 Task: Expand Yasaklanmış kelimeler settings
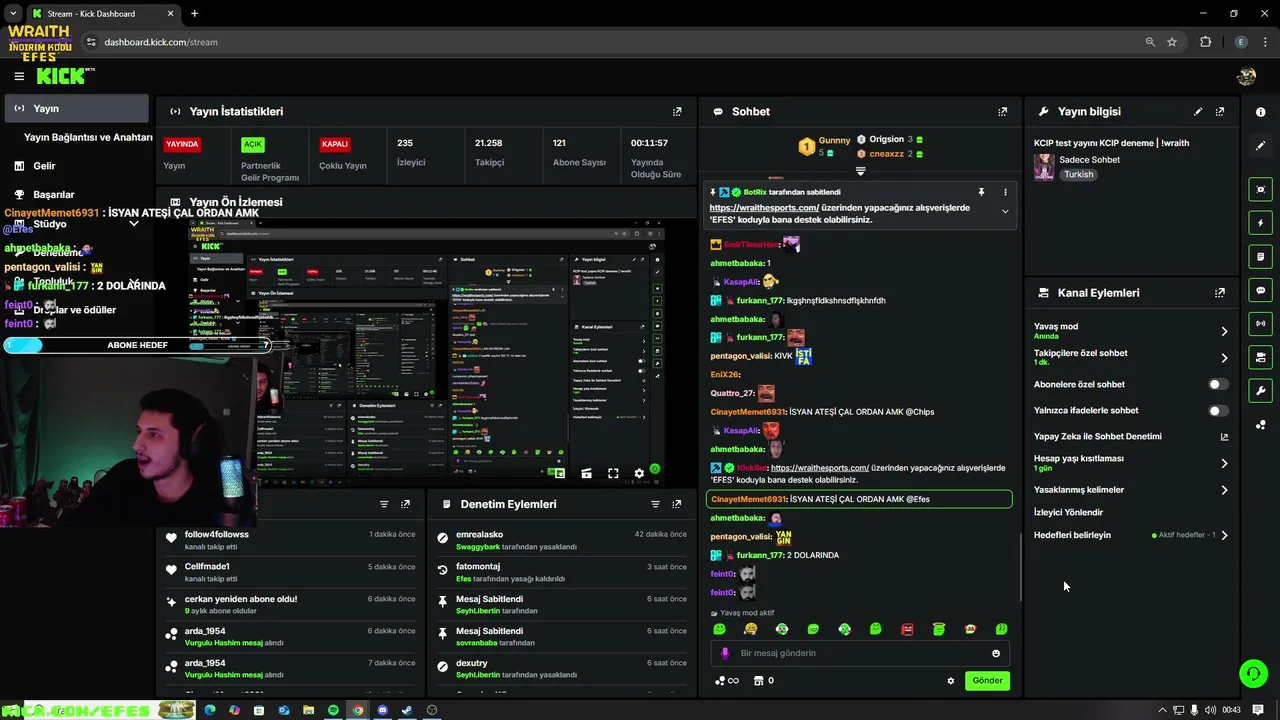pyautogui.click(x=1224, y=490)
